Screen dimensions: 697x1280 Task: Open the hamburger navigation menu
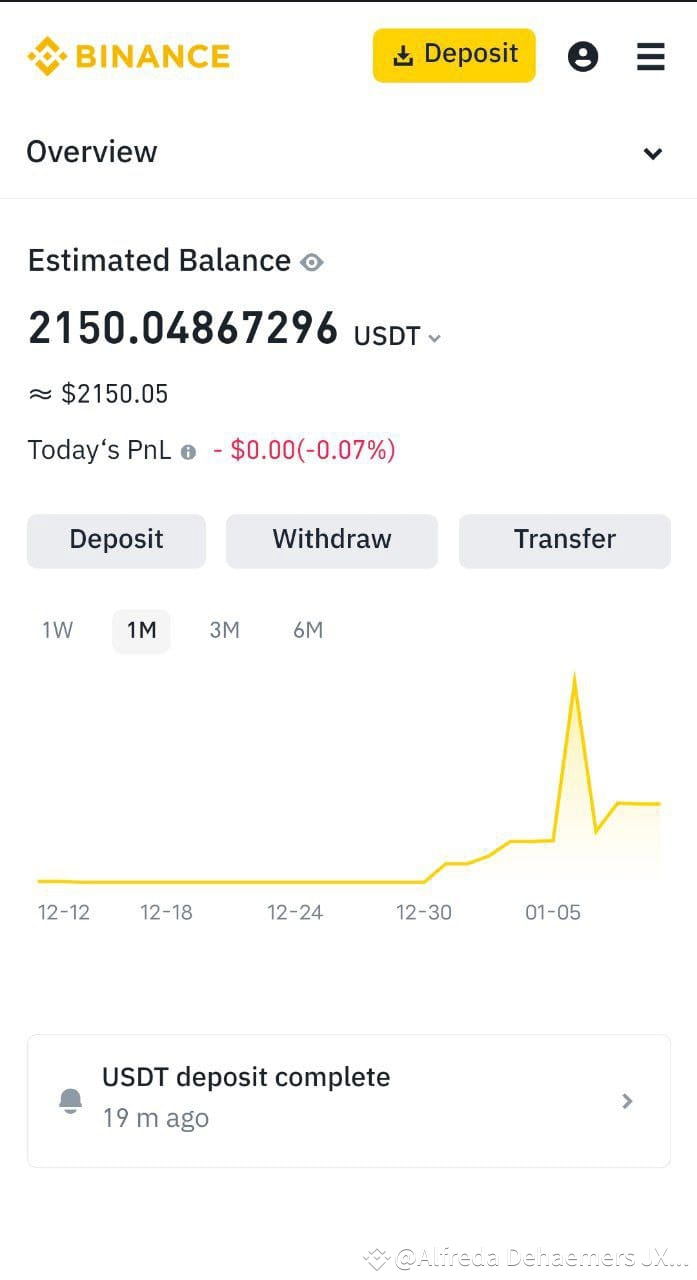click(650, 57)
